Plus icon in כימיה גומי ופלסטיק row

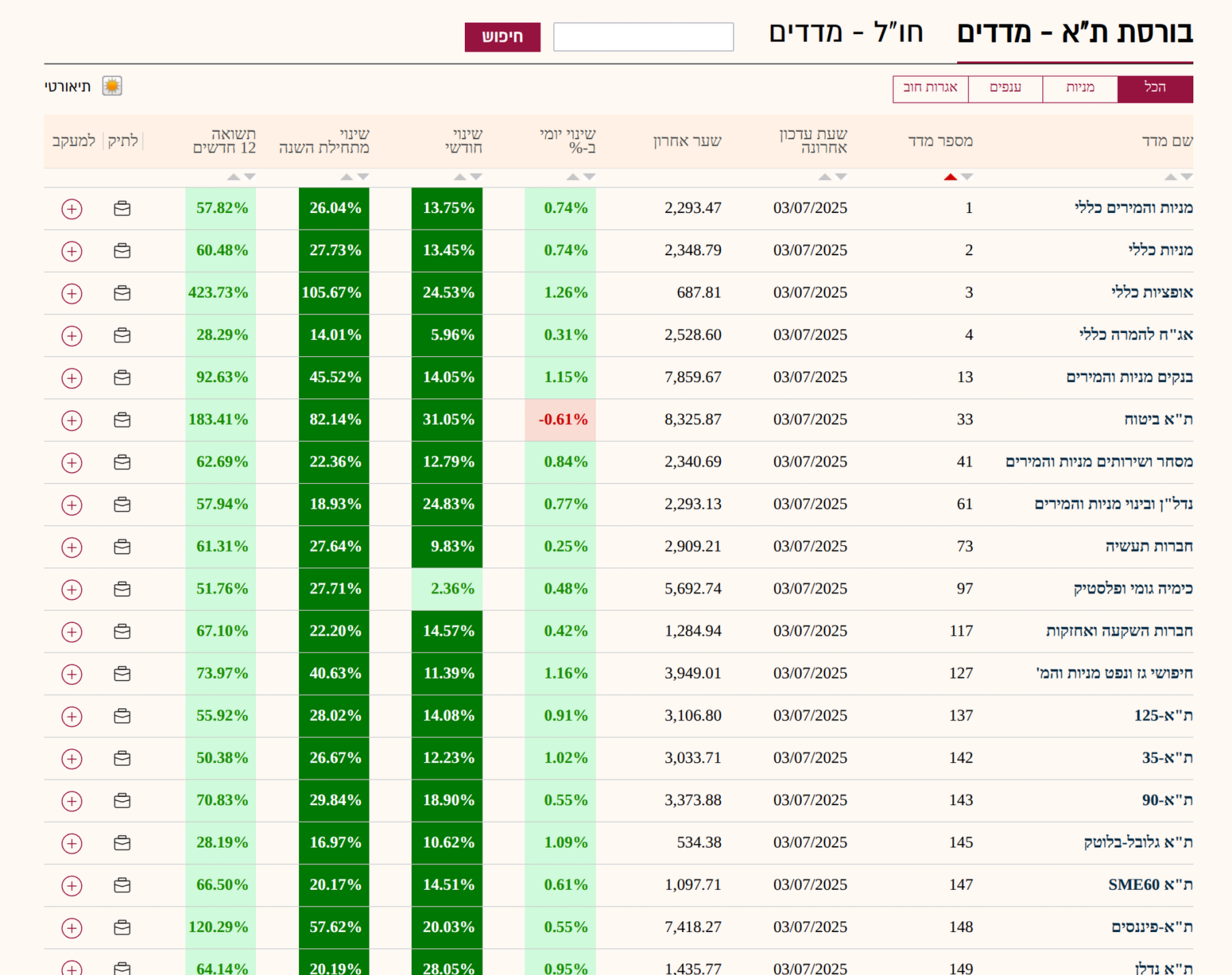pos(72,590)
